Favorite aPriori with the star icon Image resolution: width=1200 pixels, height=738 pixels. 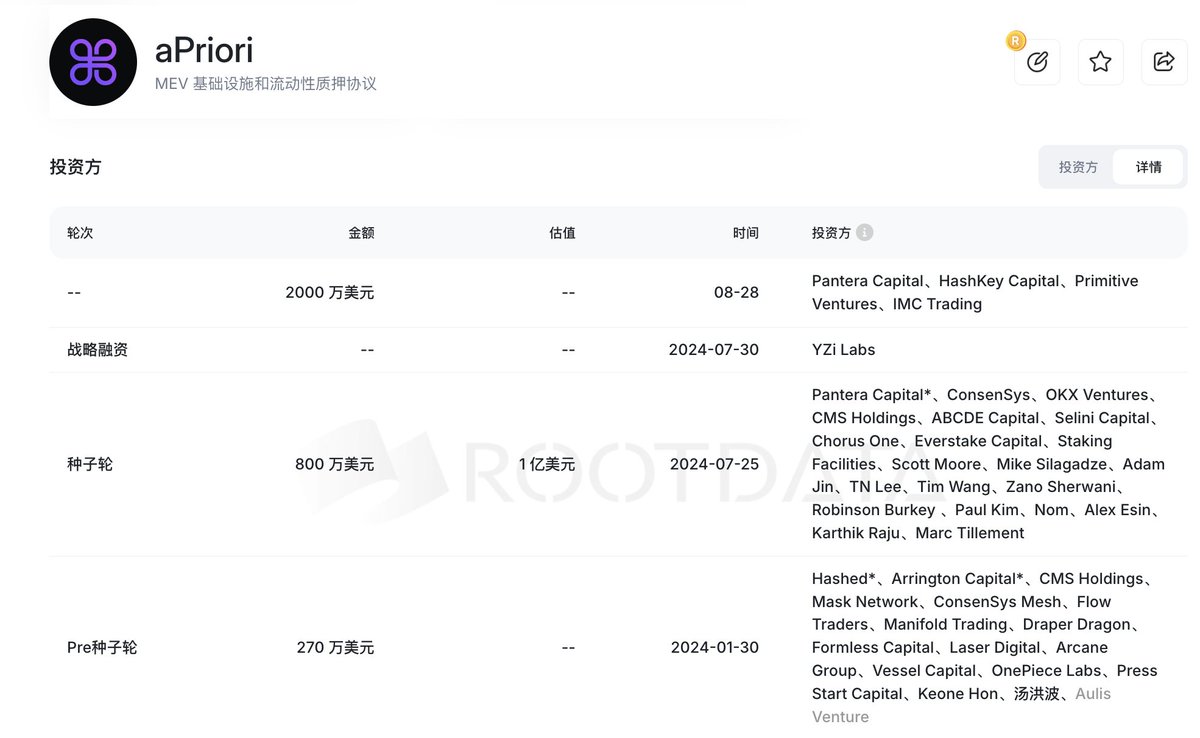[x=1100, y=62]
